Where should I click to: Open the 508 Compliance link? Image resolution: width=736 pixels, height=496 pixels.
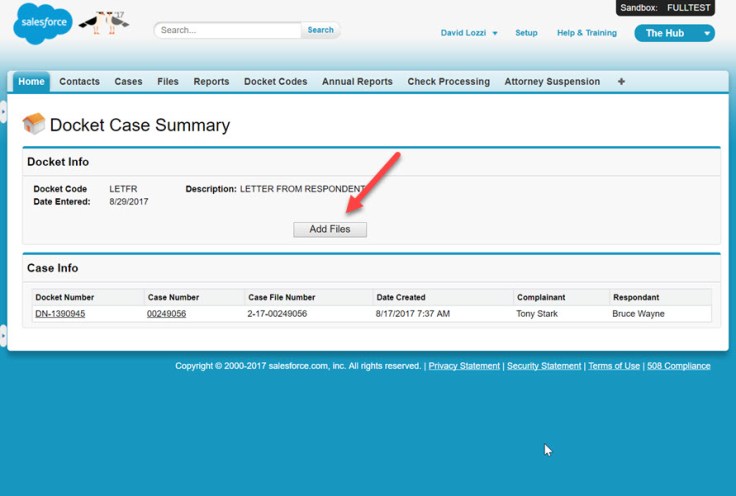[679, 366]
